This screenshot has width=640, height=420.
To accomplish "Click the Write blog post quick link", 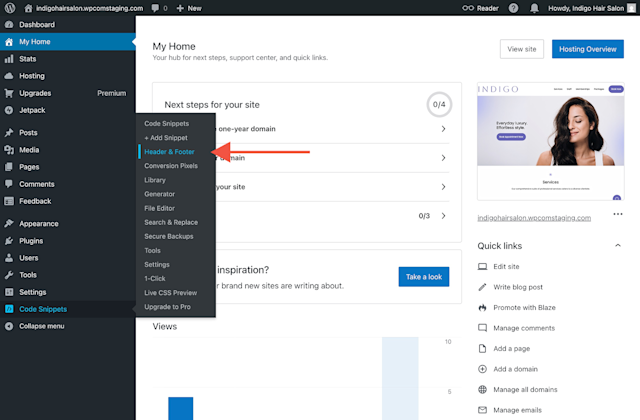I will [518, 287].
